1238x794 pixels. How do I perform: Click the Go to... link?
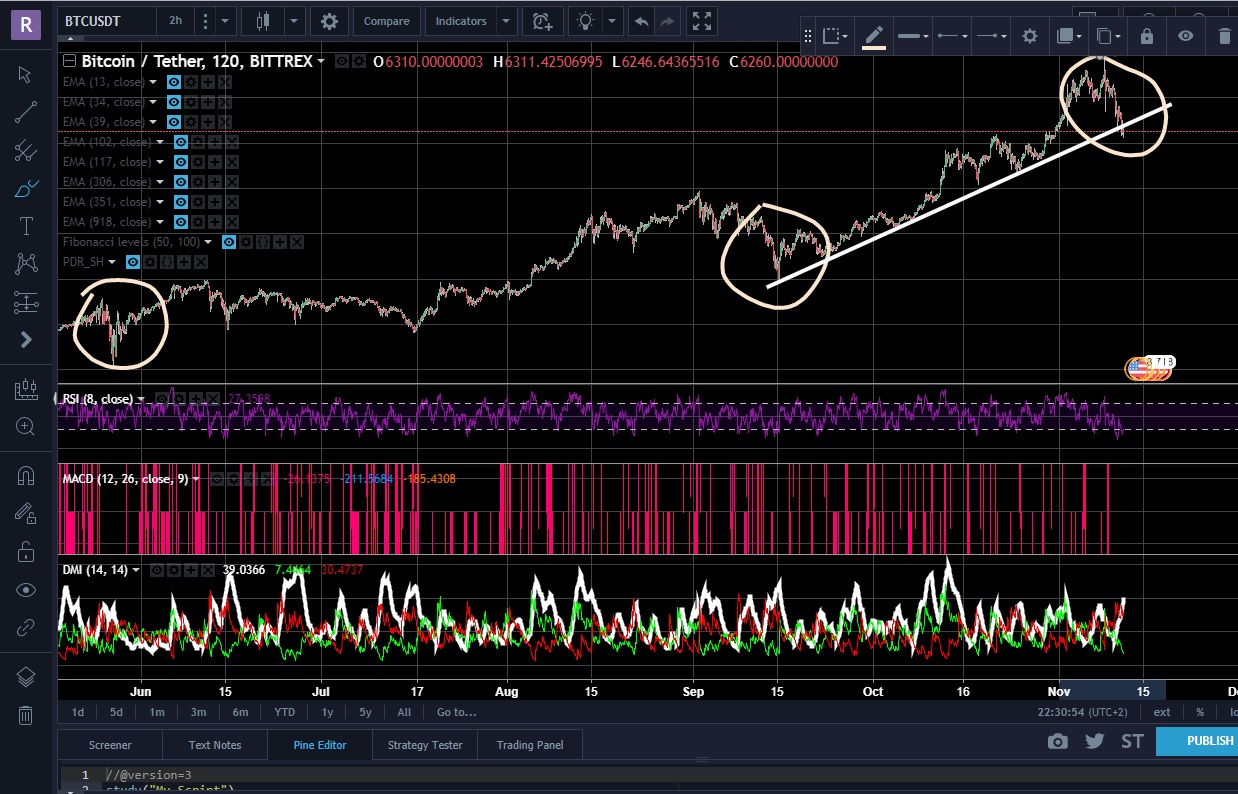(x=456, y=712)
